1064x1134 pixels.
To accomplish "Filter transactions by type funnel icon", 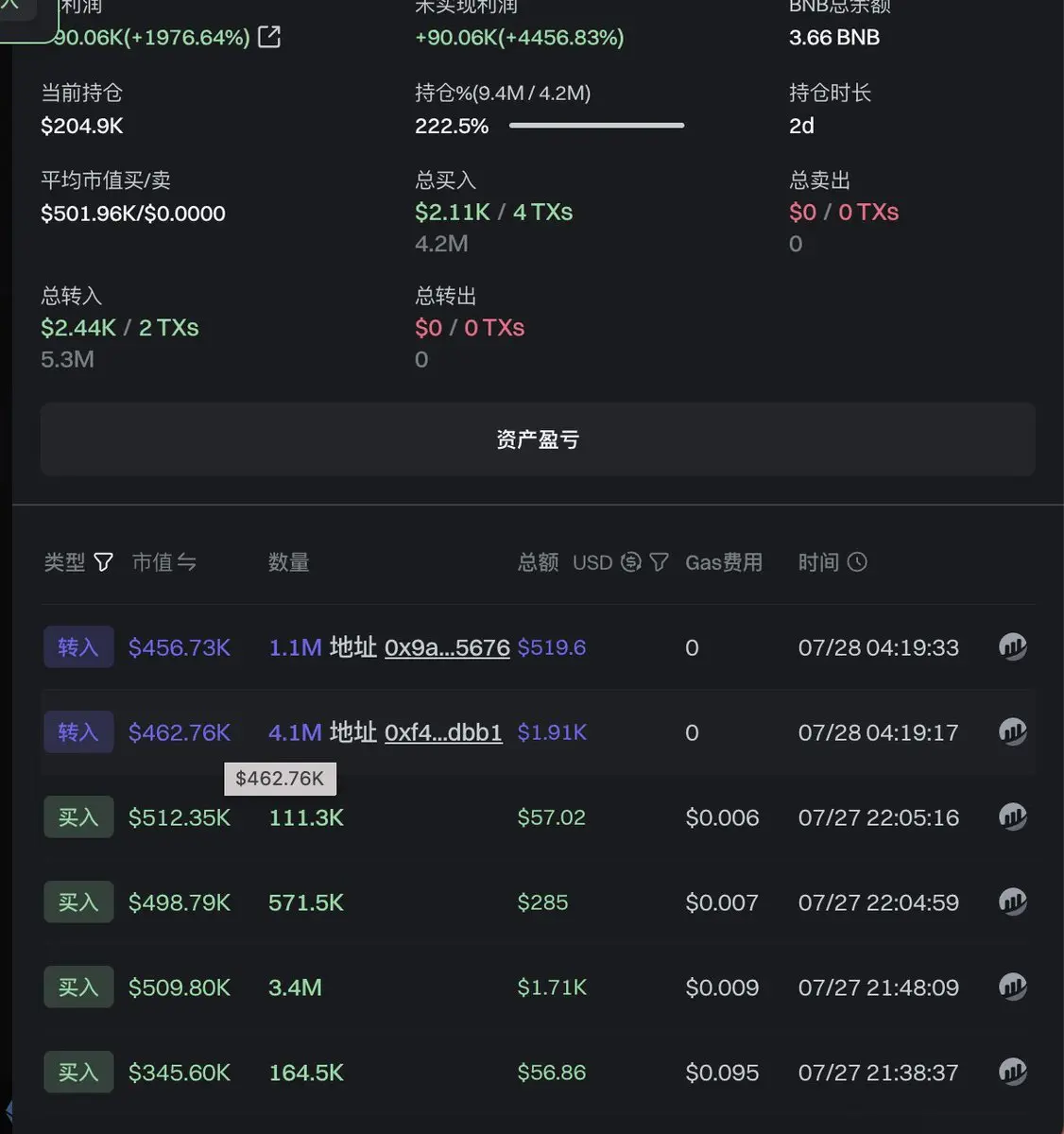I will [104, 562].
